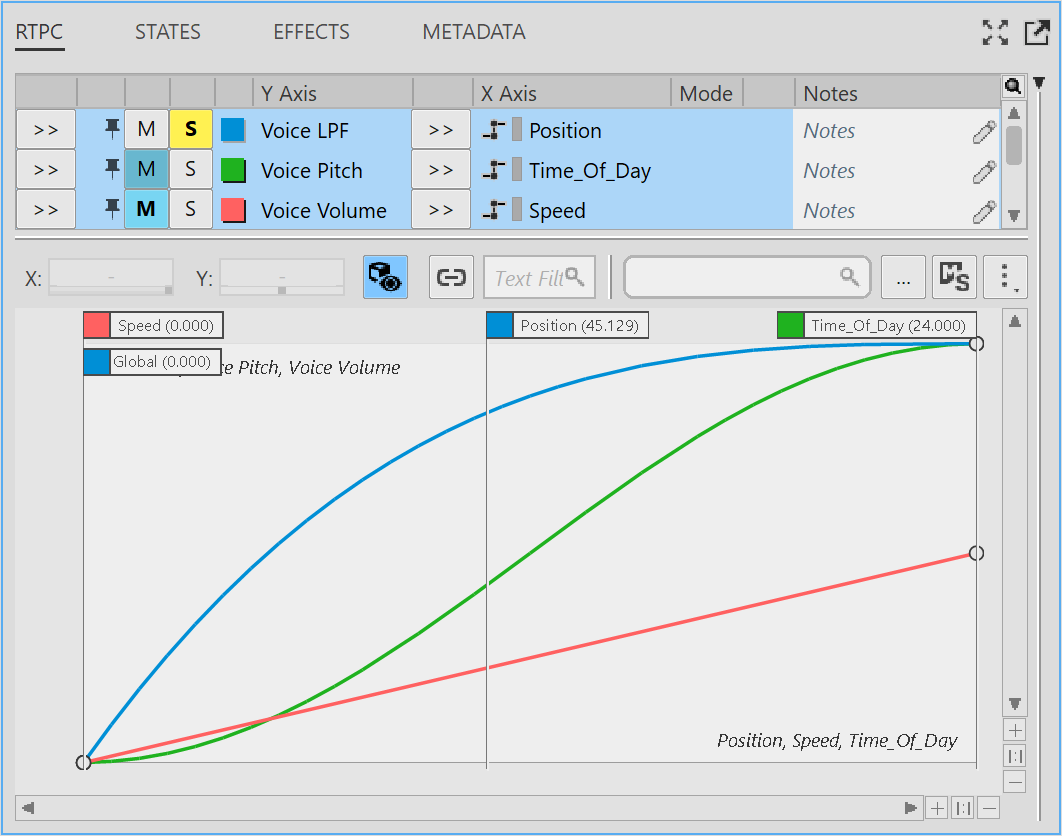The height and width of the screenshot is (836, 1062).
Task: Click the mute/solo reset icon
Action: pyautogui.click(x=954, y=277)
